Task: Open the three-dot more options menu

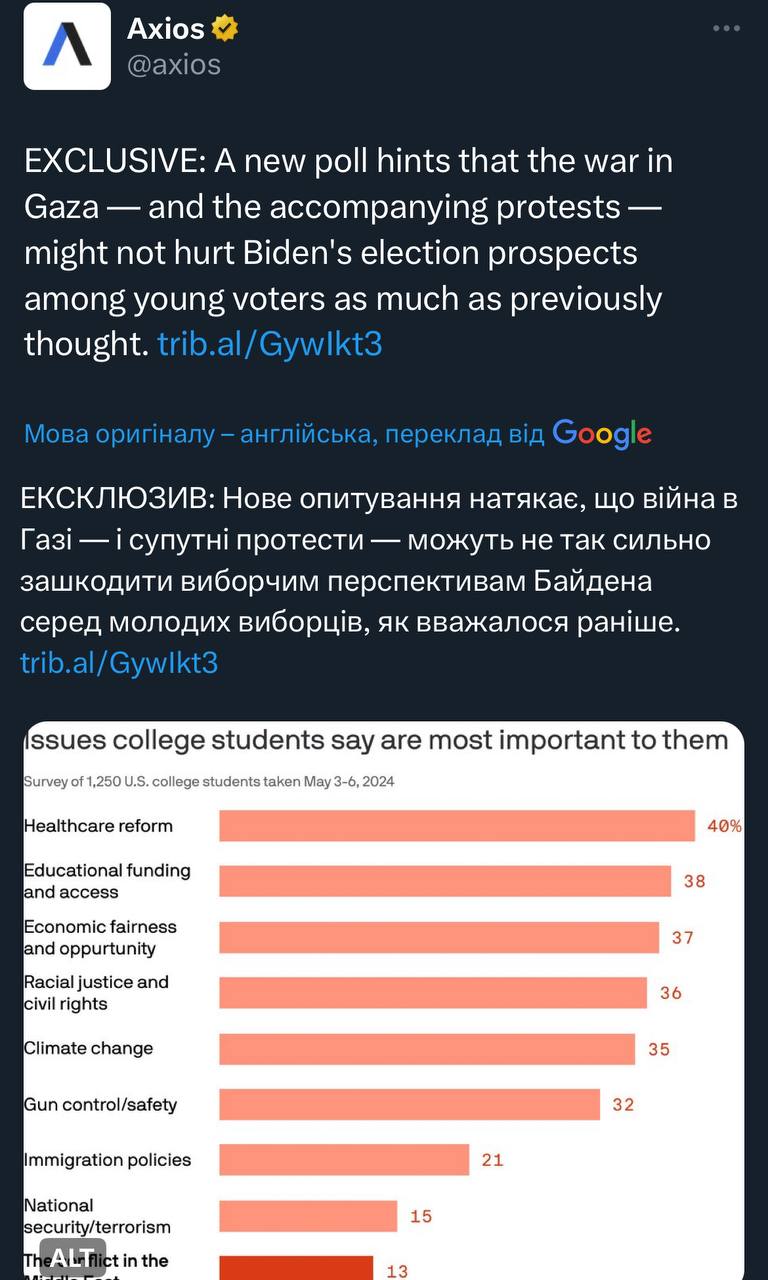Action: [x=726, y=29]
